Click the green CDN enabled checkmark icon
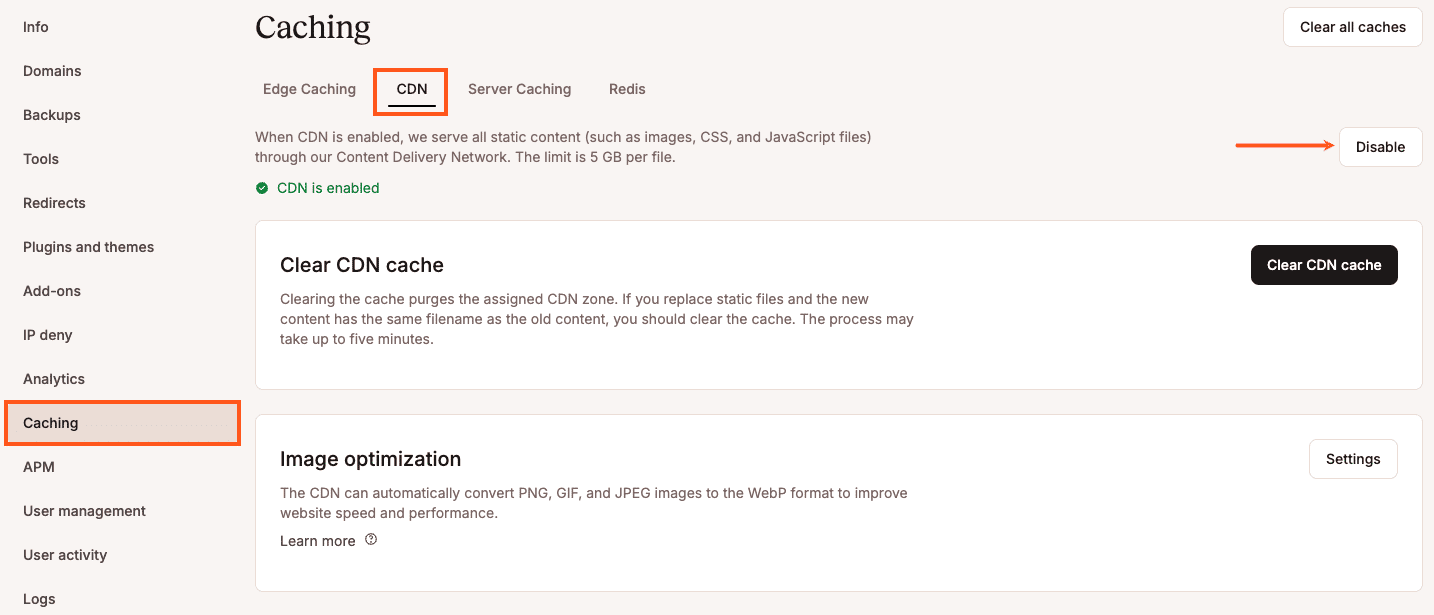The image size is (1434, 615). (262, 188)
